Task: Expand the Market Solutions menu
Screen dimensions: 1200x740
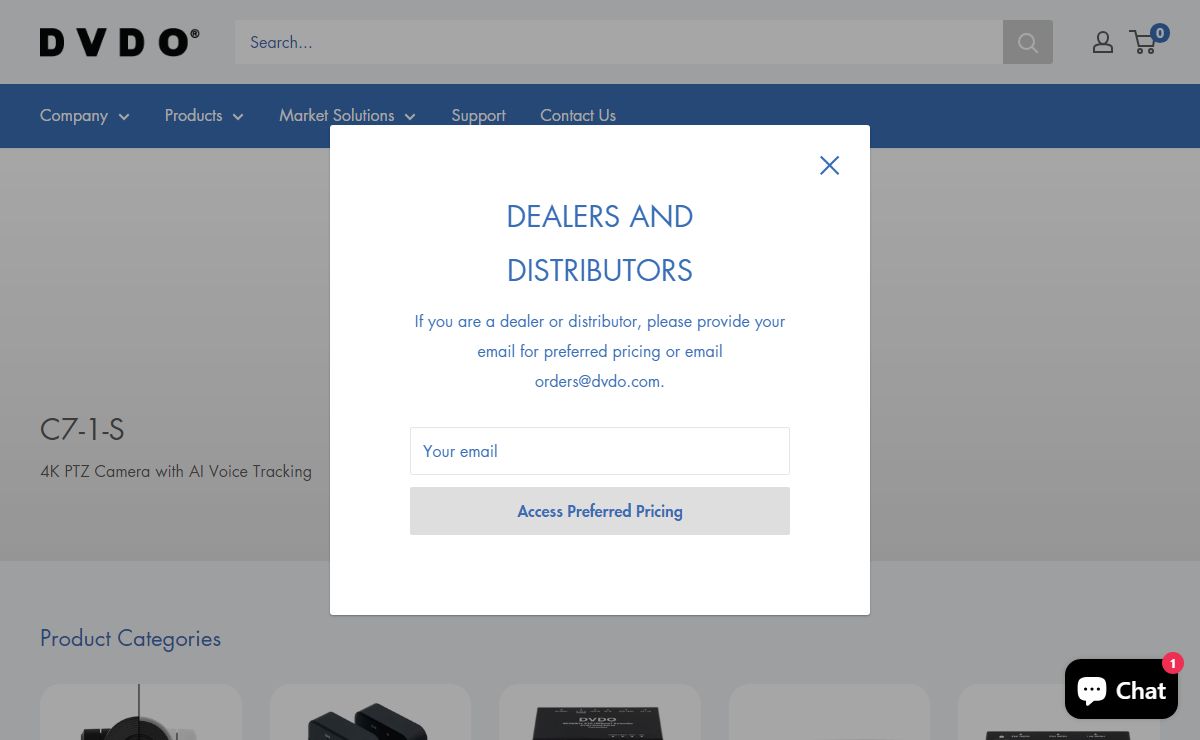Action: pos(347,116)
